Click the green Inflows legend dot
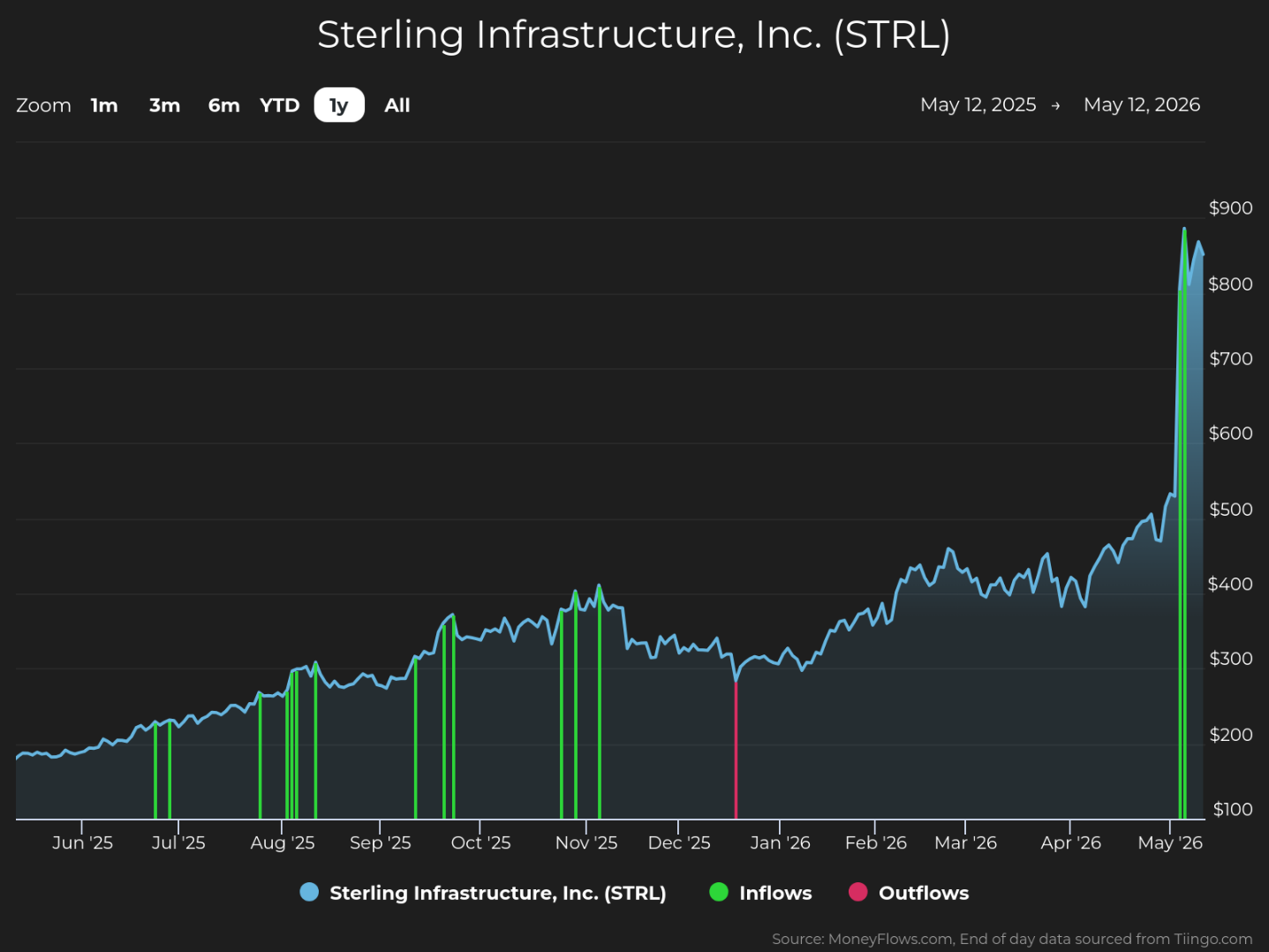The image size is (1269, 952). click(719, 892)
